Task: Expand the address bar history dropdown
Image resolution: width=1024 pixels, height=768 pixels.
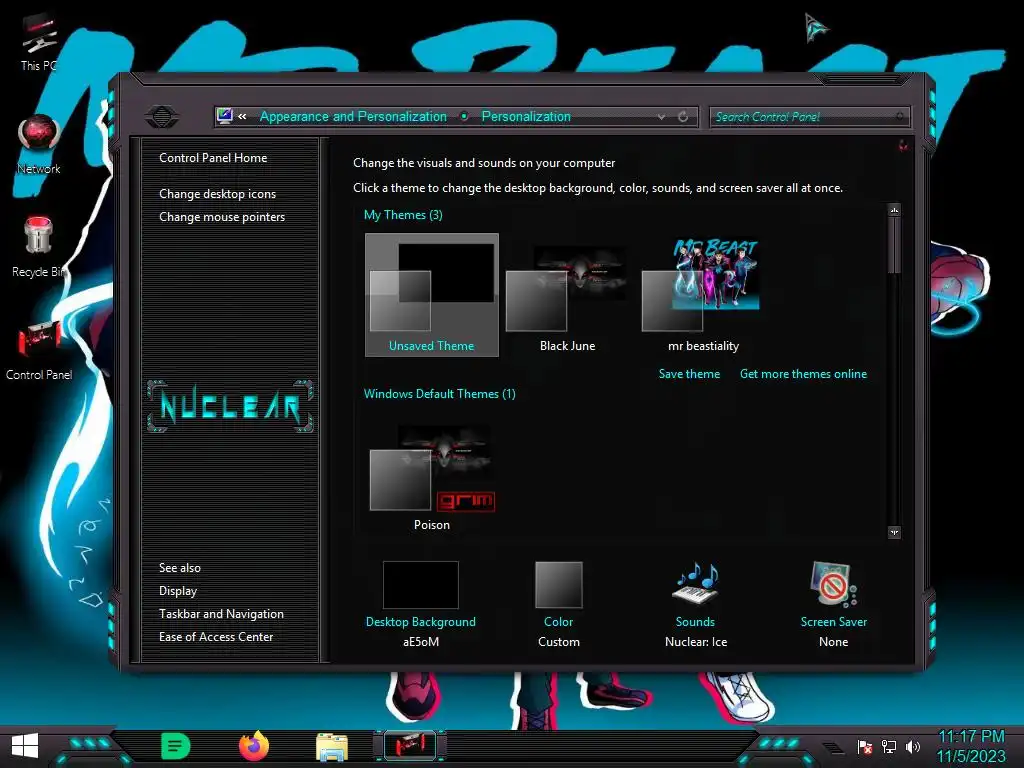Action: tap(662, 117)
